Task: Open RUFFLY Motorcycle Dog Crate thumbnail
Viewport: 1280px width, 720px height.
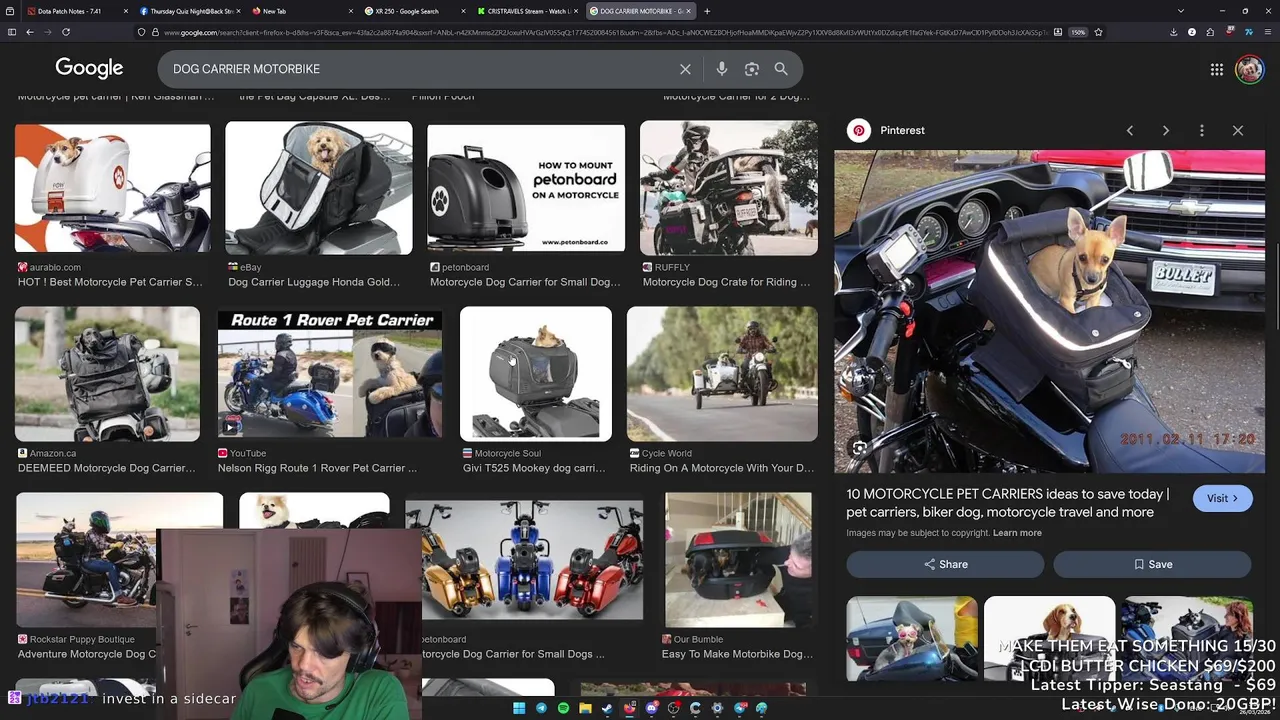Action: click(x=729, y=188)
